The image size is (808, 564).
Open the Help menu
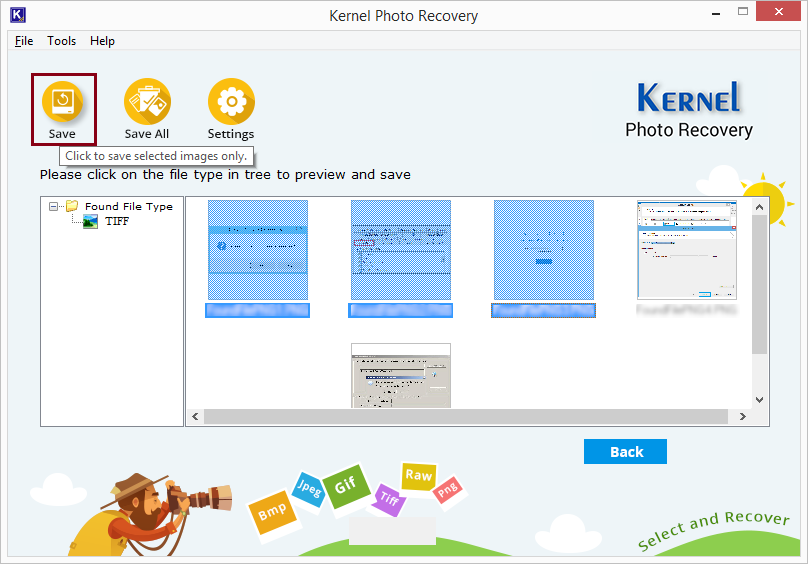coord(102,41)
